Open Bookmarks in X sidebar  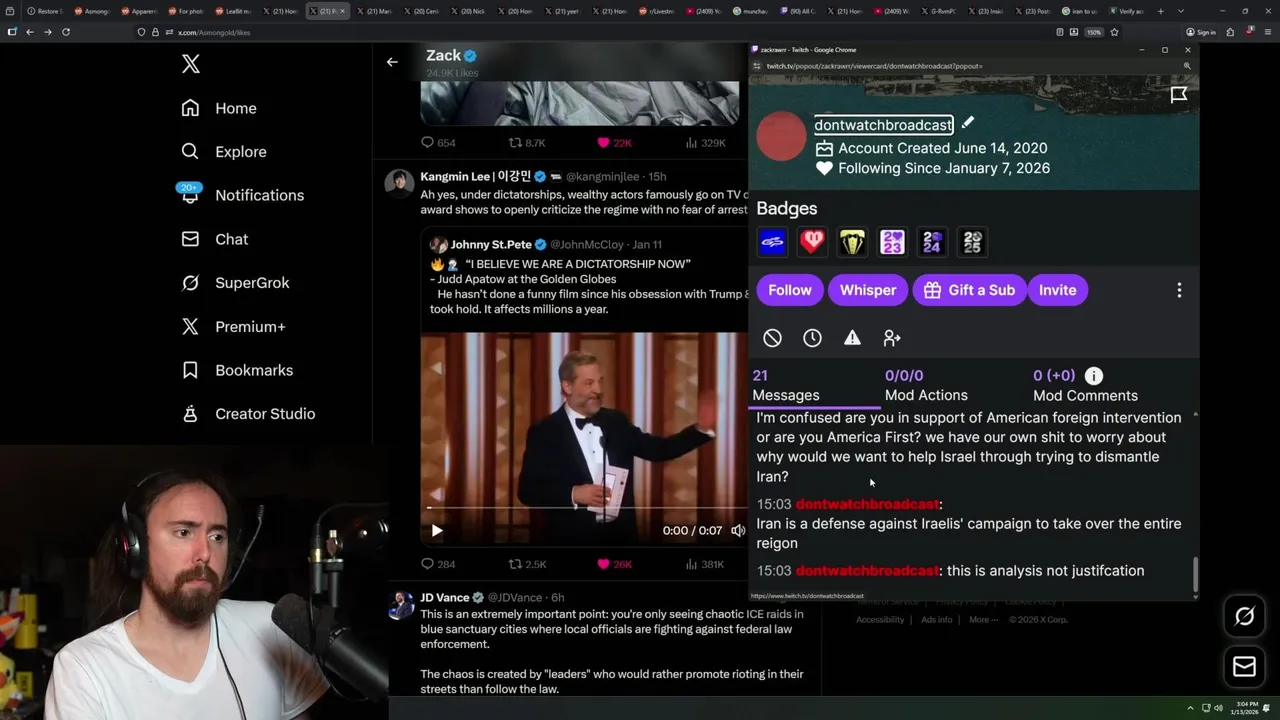[x=237, y=370]
